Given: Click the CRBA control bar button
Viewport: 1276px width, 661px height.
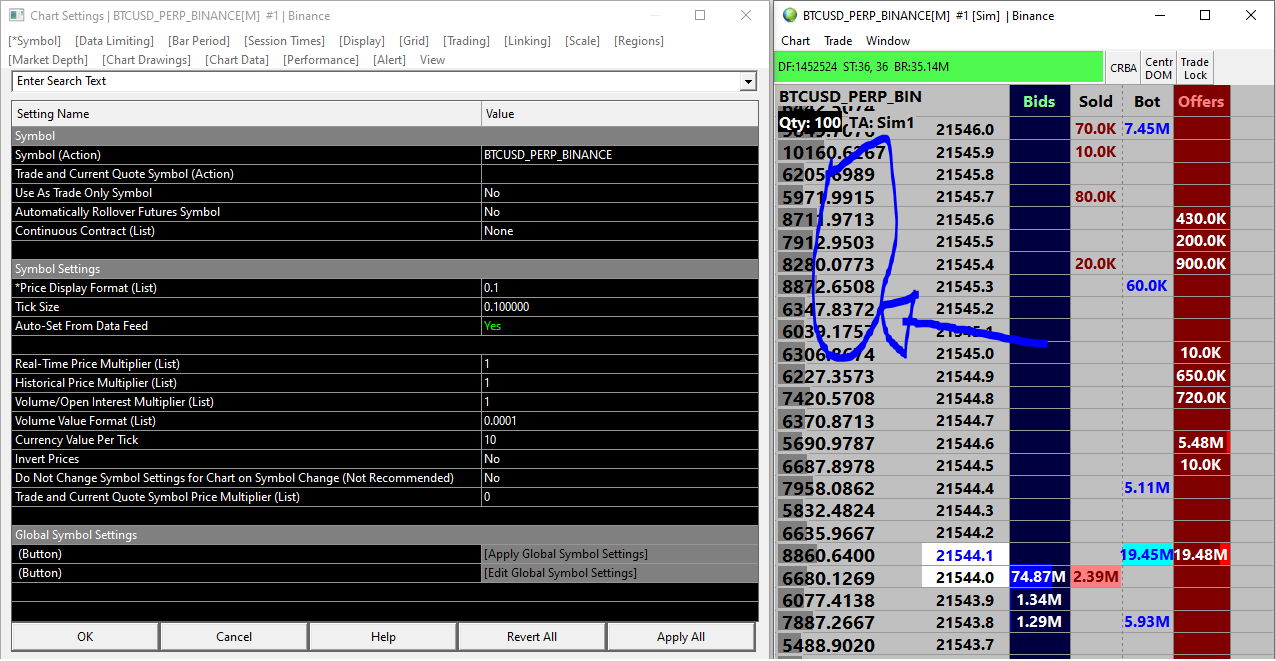Looking at the screenshot, I should point(1123,68).
